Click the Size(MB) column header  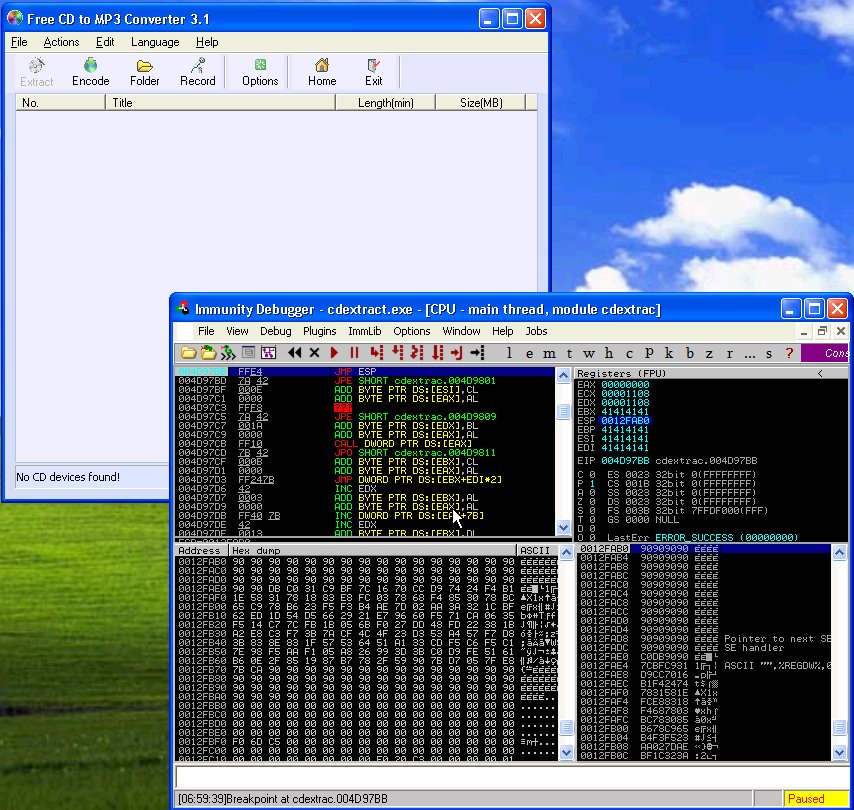(x=481, y=102)
